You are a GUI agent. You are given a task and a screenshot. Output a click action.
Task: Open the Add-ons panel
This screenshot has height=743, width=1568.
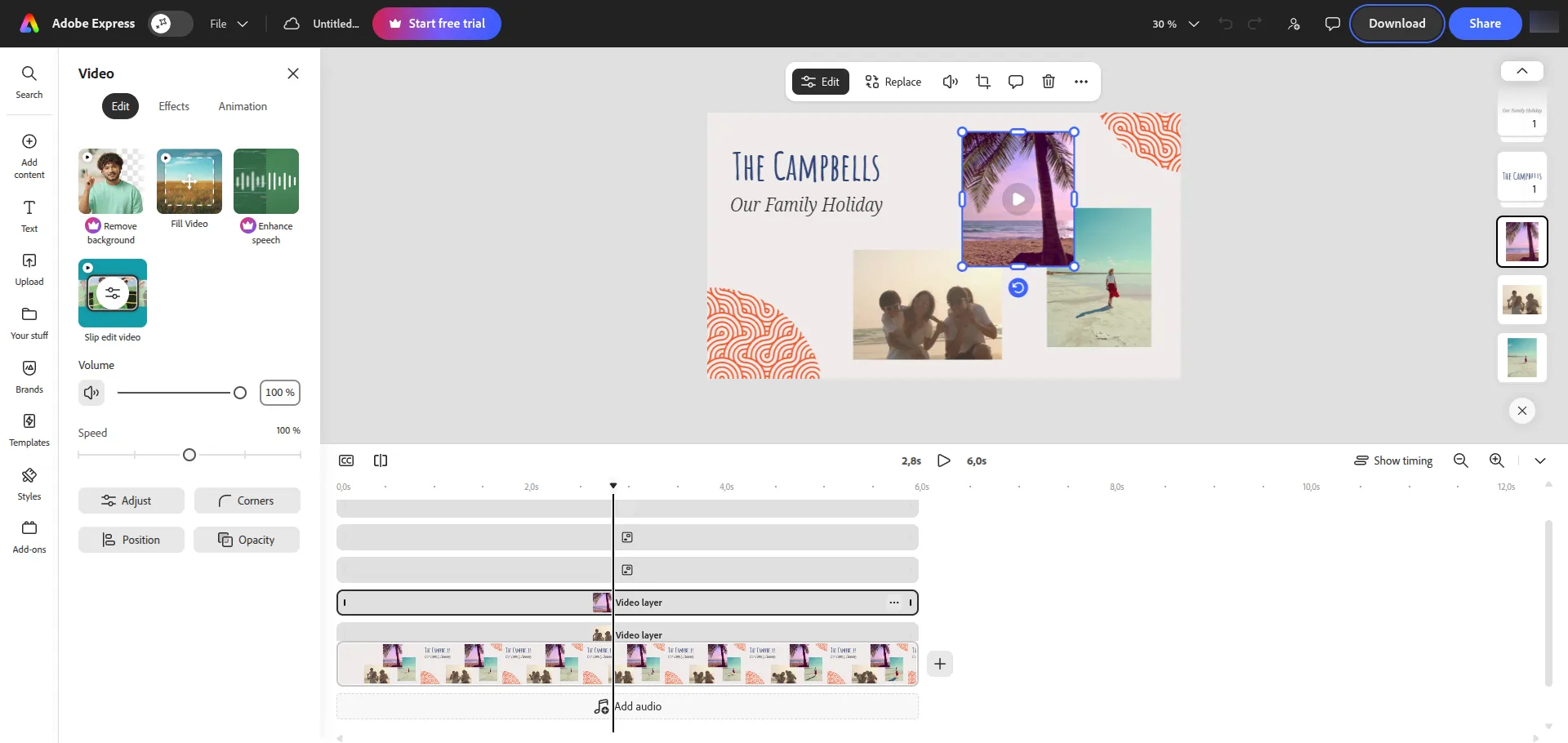tap(29, 537)
